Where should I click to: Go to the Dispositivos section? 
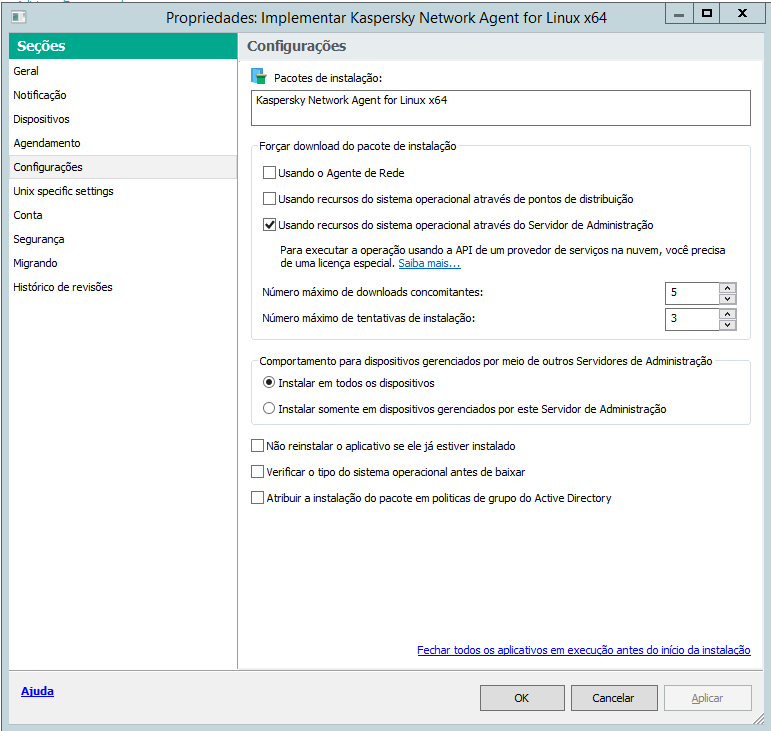pyautogui.click(x=123, y=119)
